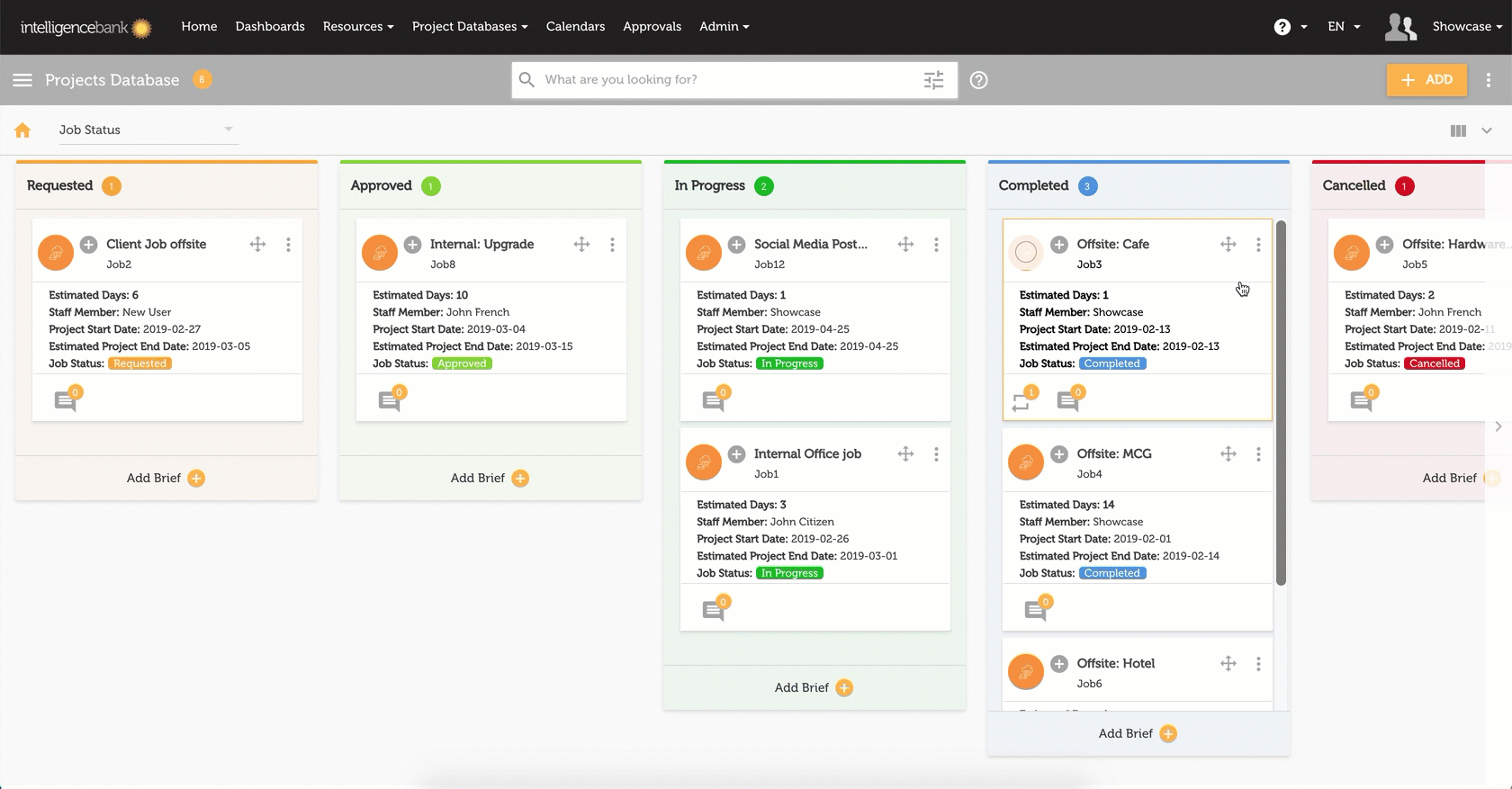1512x789 pixels.
Task: Click the workflow icon on Offsite: Cafe card
Action: click(x=1021, y=401)
